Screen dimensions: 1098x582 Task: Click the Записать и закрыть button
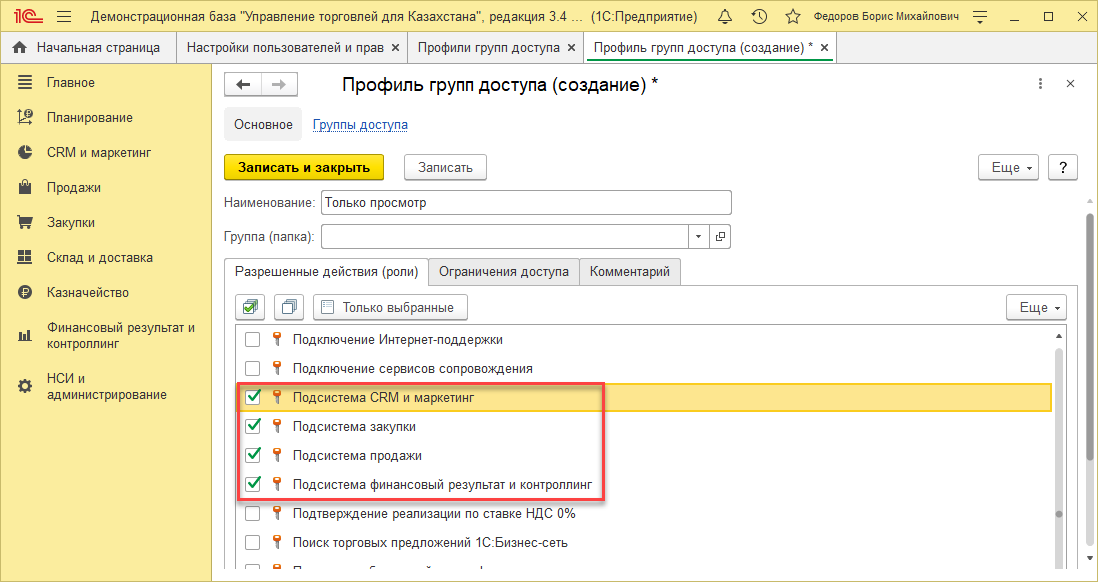coord(304,167)
